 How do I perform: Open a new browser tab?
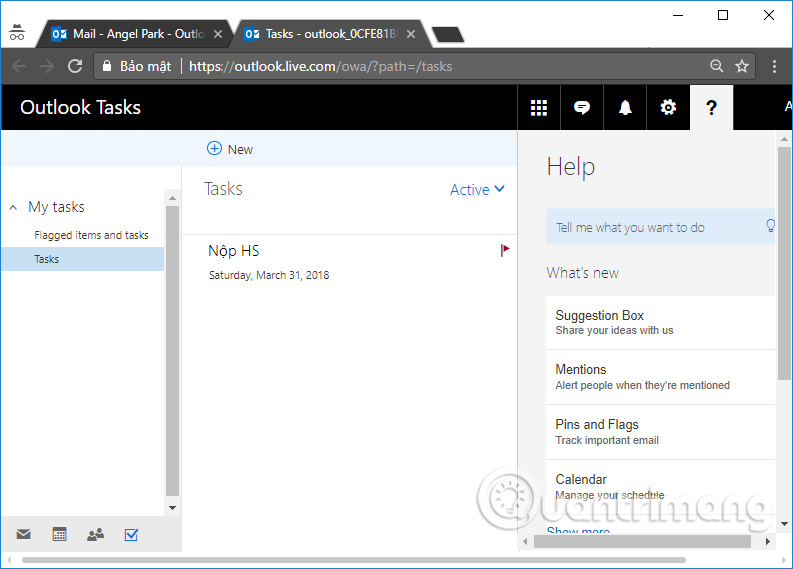(x=448, y=34)
